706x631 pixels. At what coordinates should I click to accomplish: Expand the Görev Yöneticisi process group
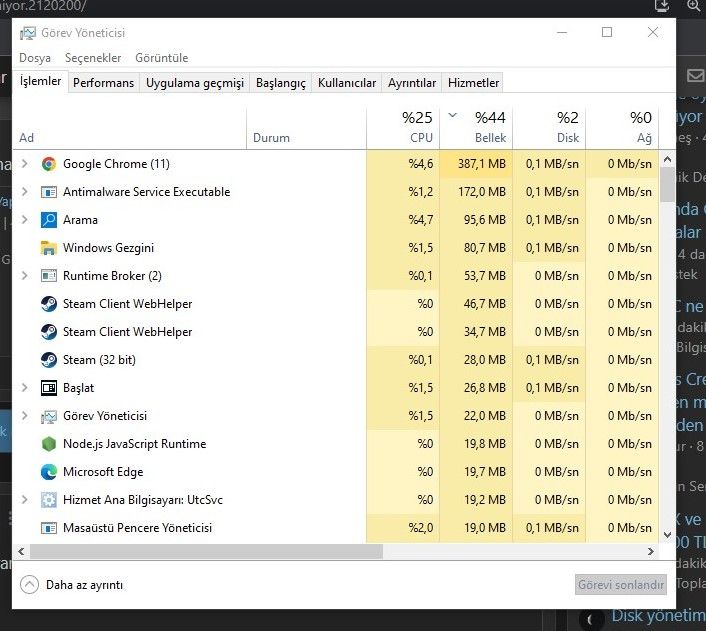[25, 416]
